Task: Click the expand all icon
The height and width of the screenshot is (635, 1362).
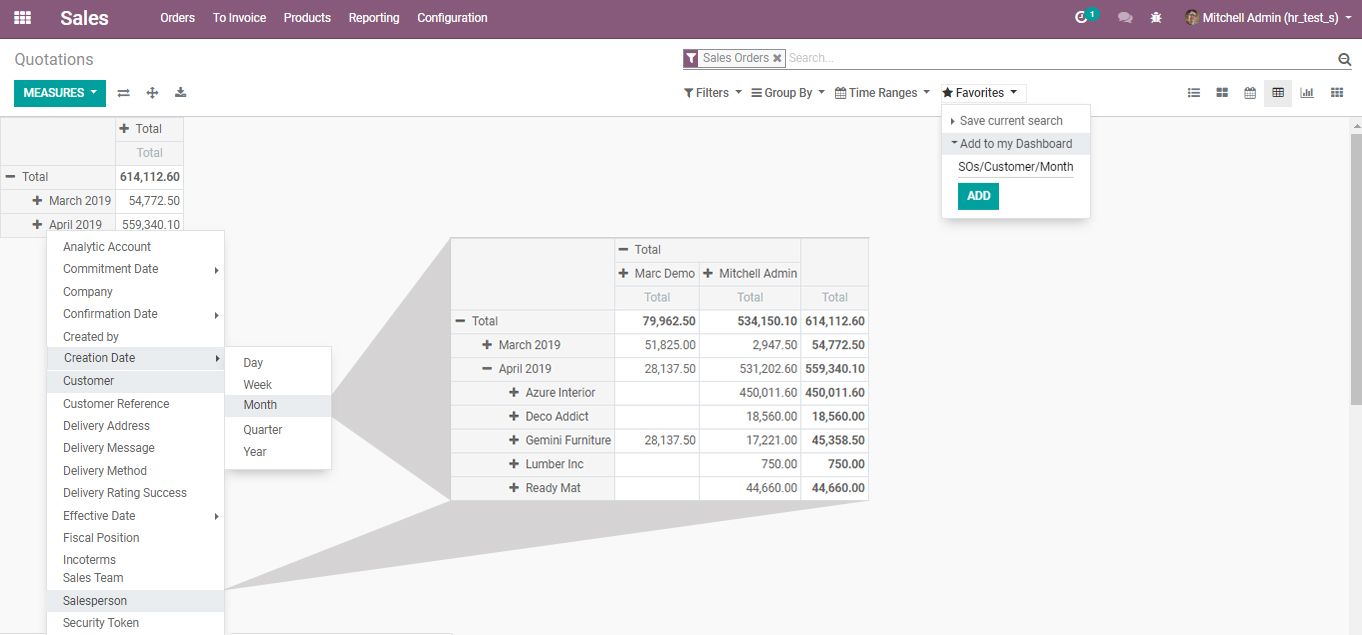Action: click(x=152, y=93)
